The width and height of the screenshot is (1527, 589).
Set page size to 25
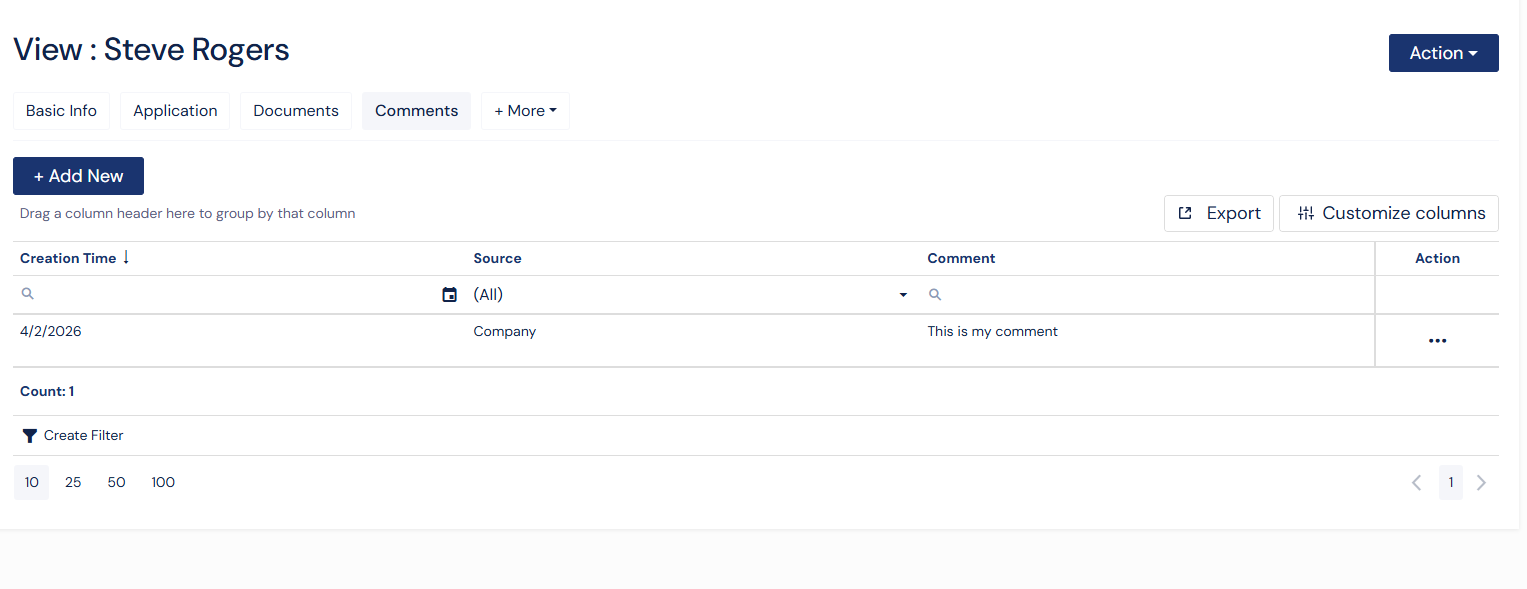click(x=73, y=483)
